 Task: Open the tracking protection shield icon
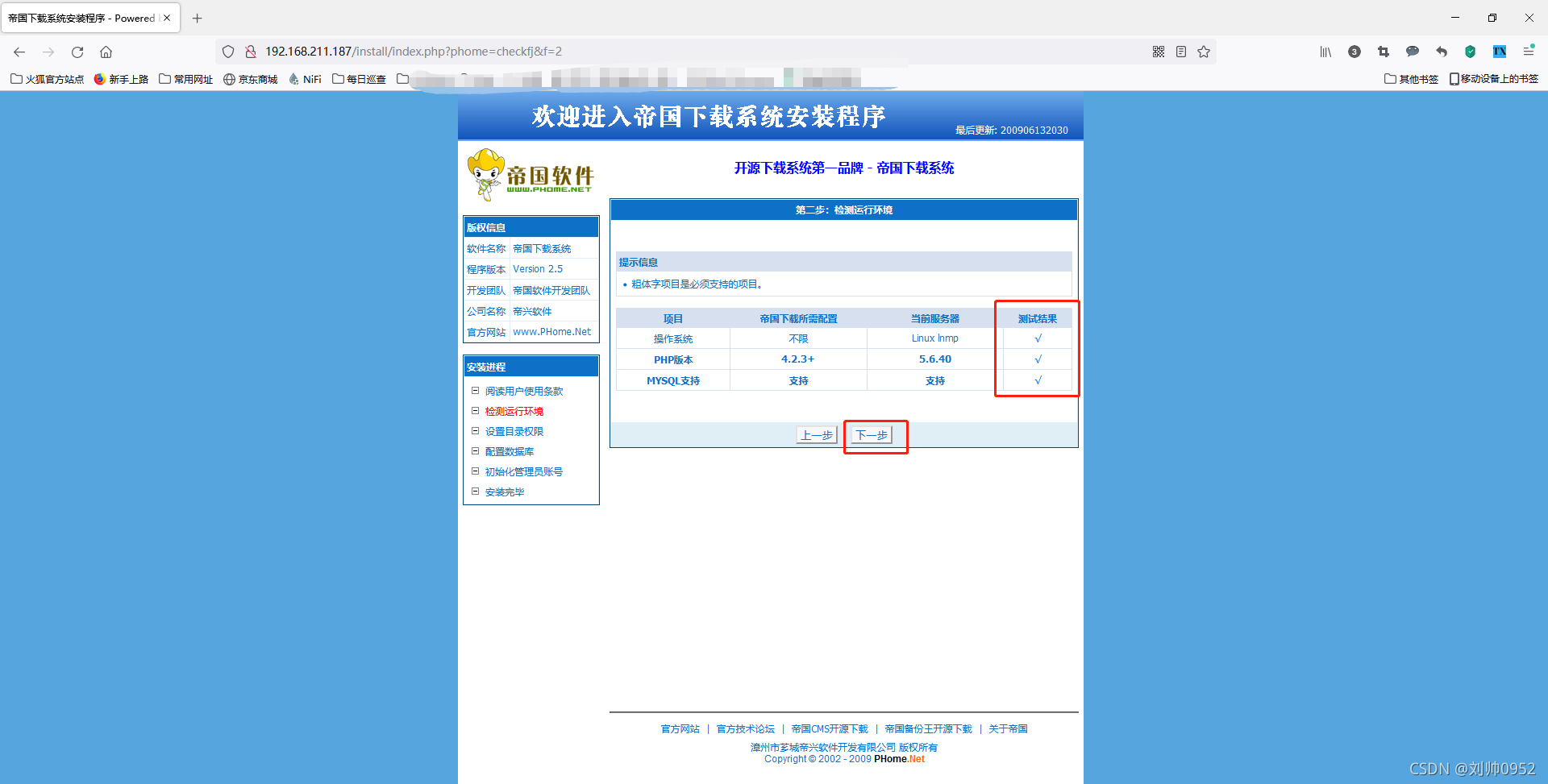point(228,52)
